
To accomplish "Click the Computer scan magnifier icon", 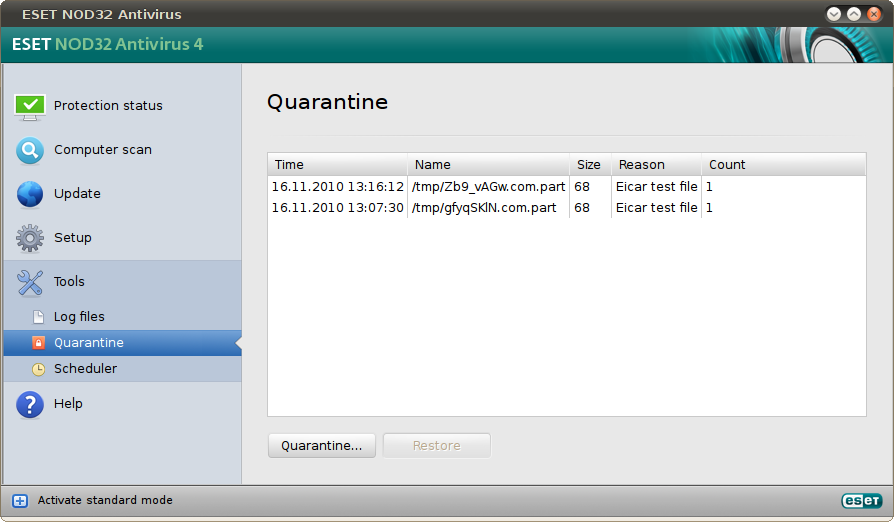I will tap(30, 151).
